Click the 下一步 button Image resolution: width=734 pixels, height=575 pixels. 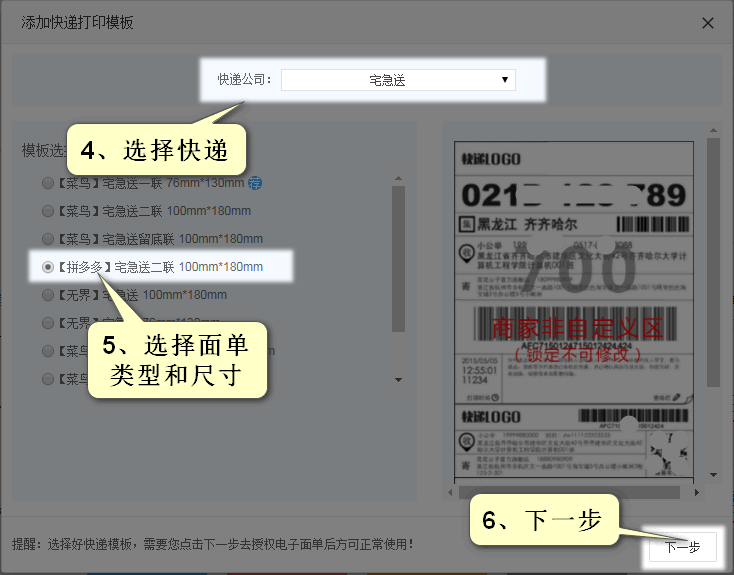(683, 546)
